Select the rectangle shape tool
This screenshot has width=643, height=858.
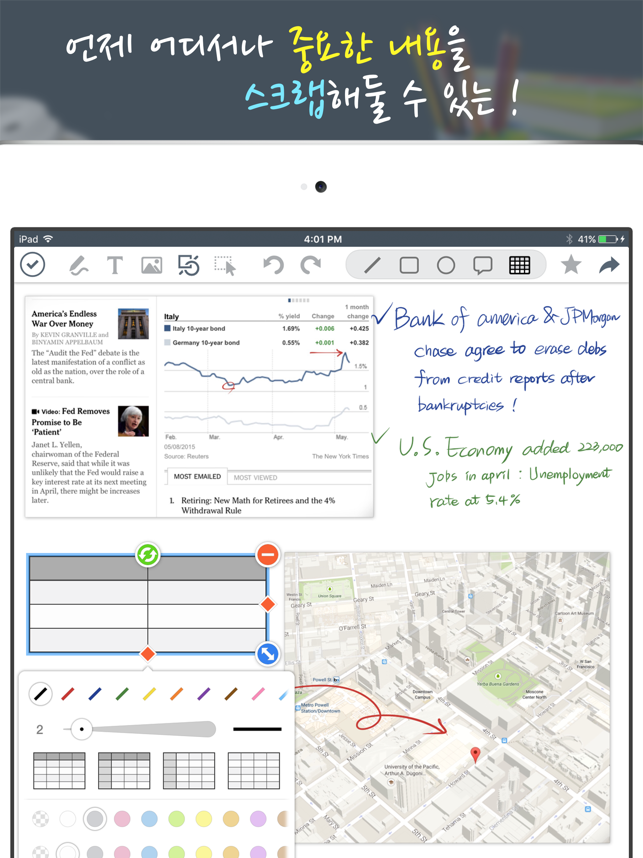coord(409,265)
